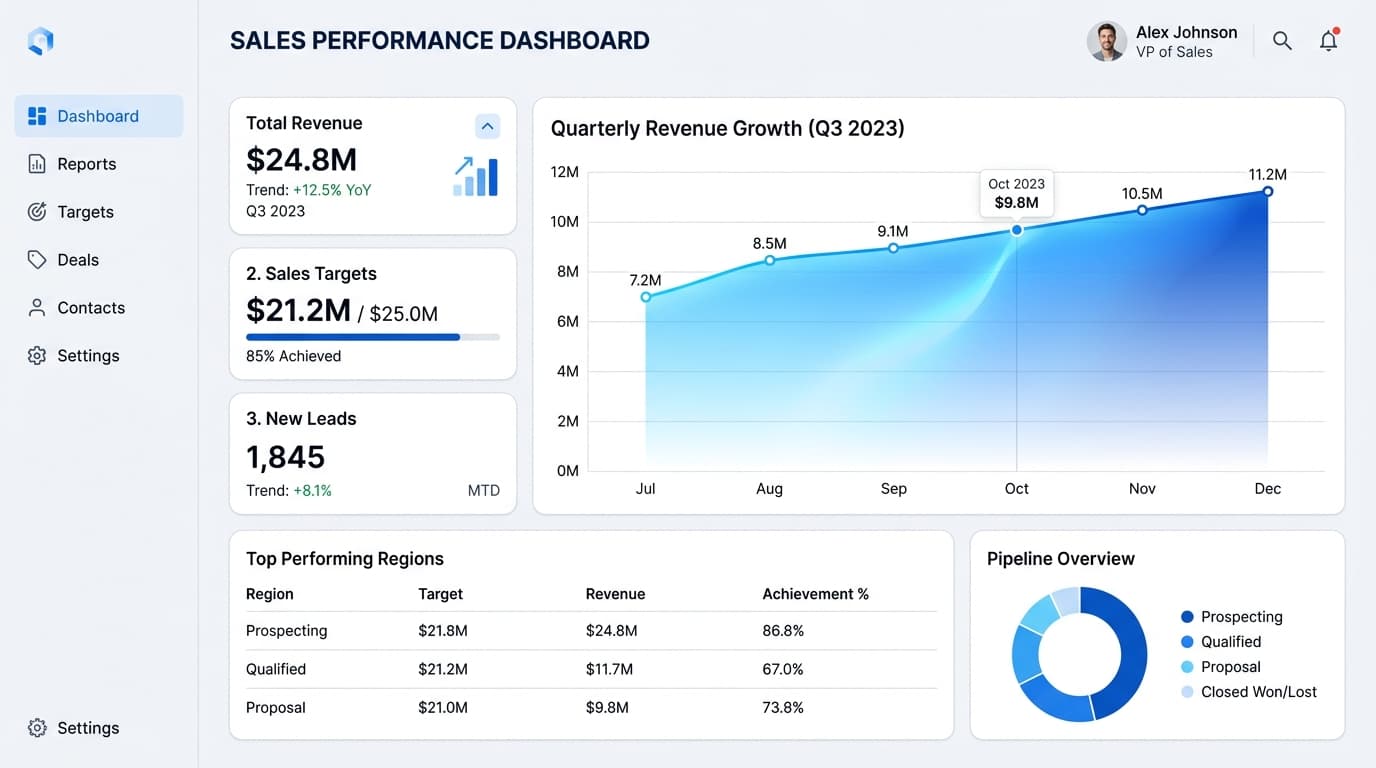This screenshot has width=1376, height=768.
Task: Click the 'Target' column header
Action: (440, 594)
